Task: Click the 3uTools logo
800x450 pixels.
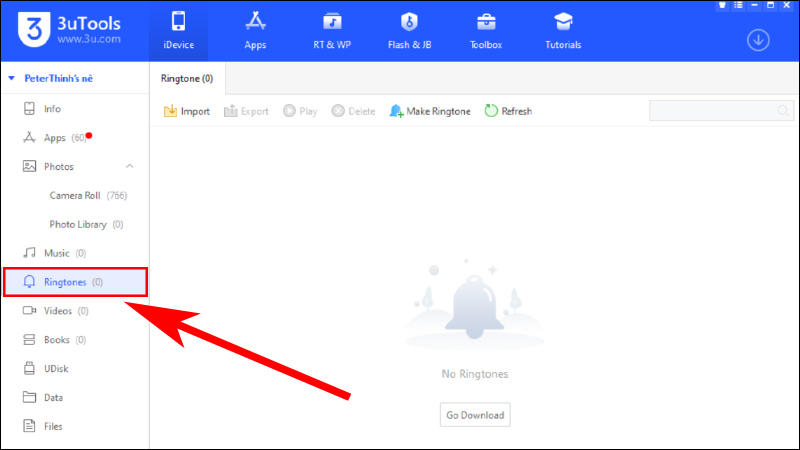Action: 69,30
